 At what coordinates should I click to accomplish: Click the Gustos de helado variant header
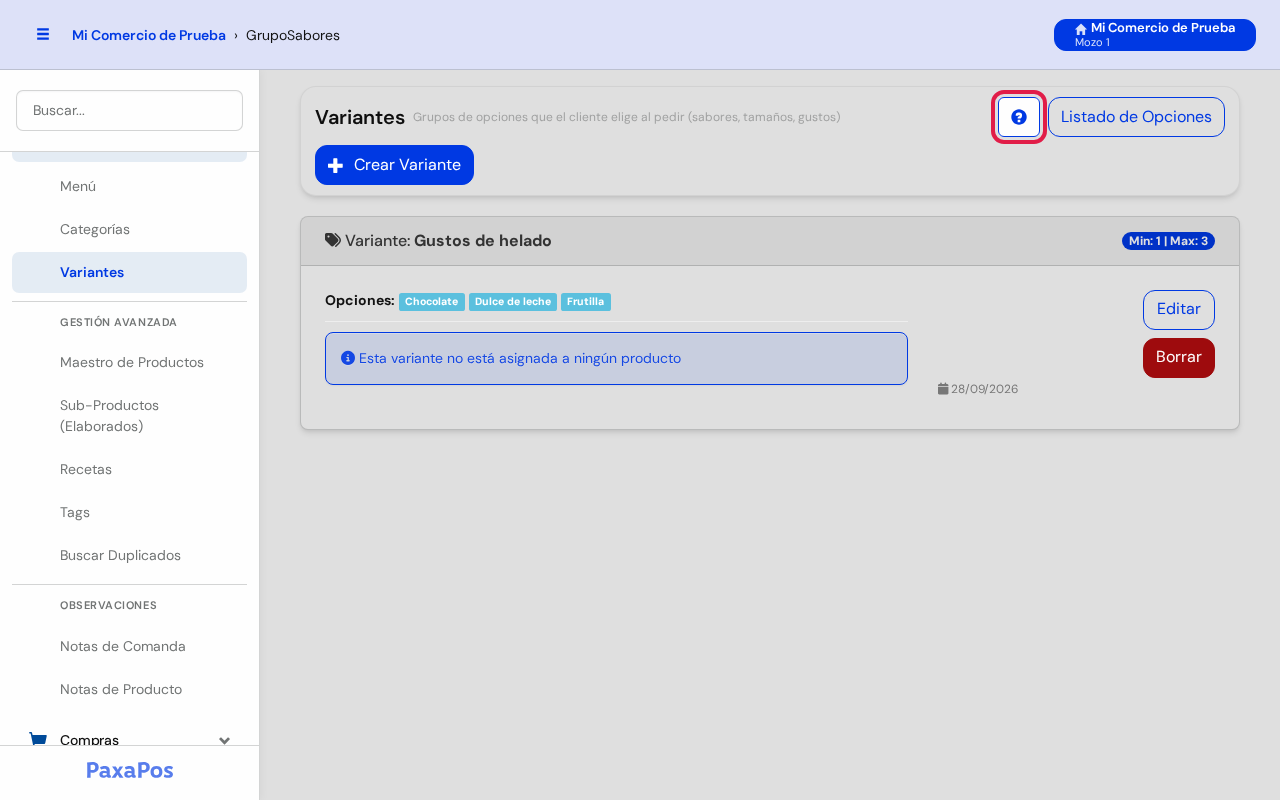(770, 241)
